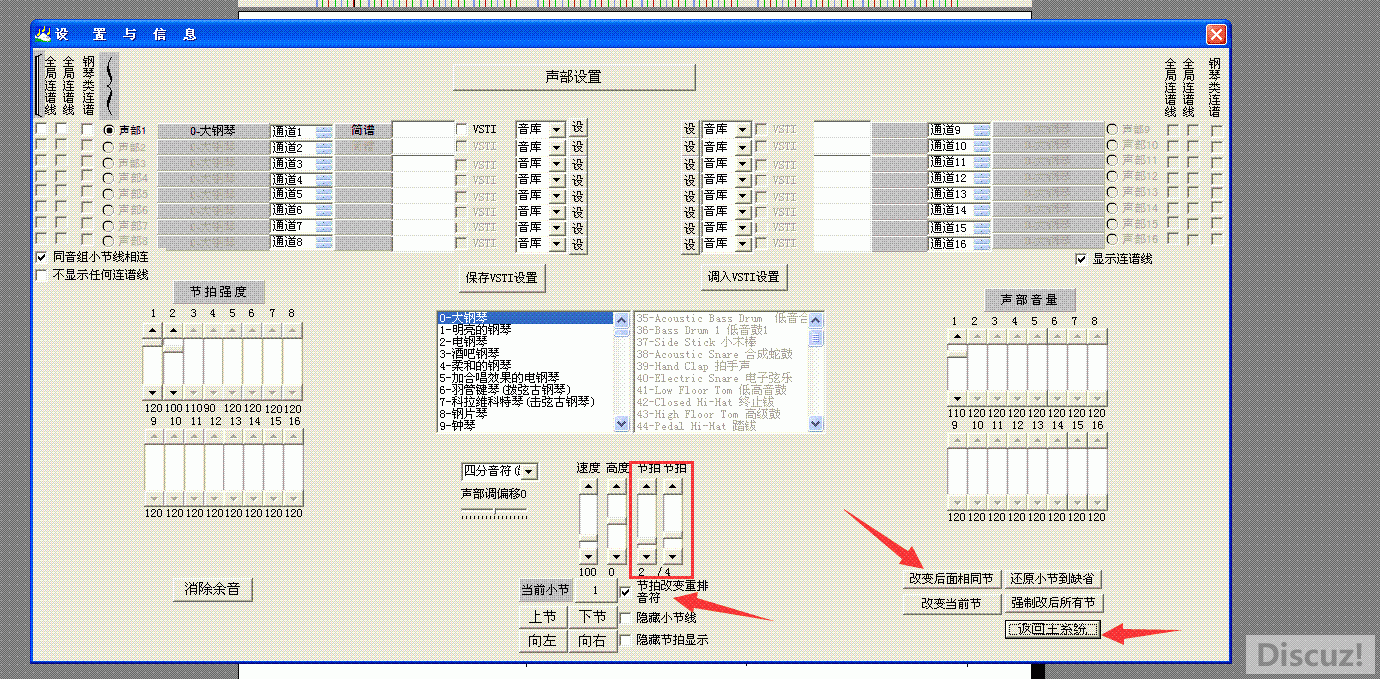Click the numerator 节拍 slider track

coord(647,522)
